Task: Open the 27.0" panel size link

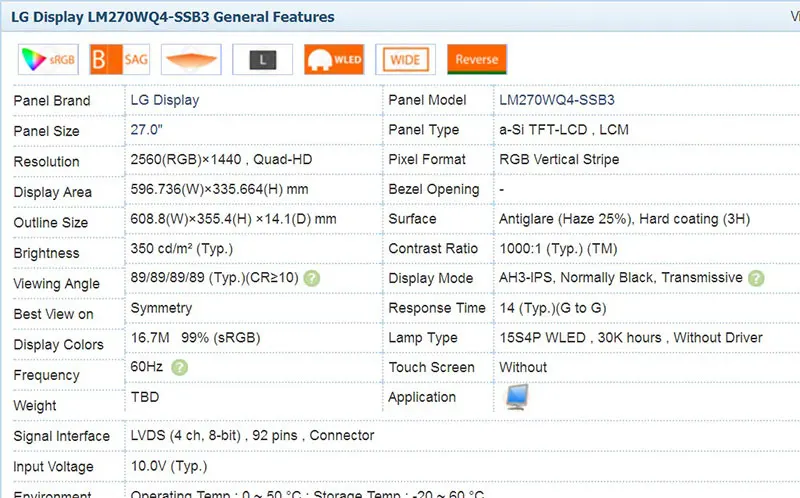Action: pos(146,130)
